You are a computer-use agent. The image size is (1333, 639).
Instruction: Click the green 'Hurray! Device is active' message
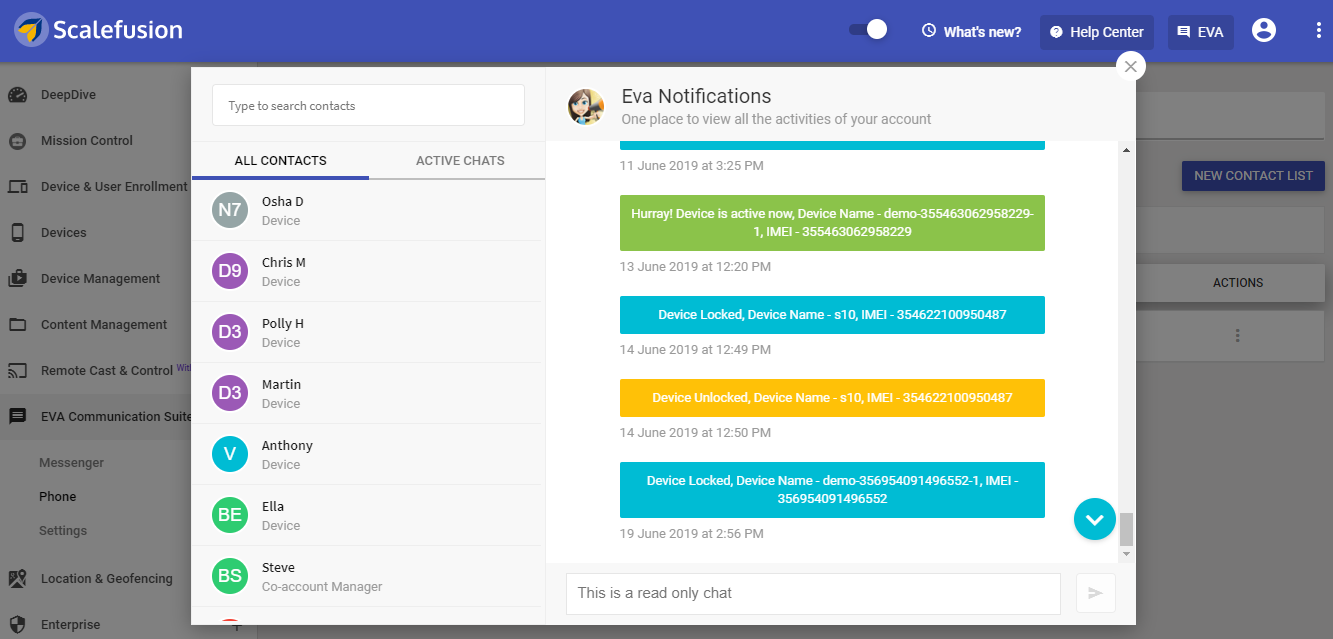[x=832, y=223]
